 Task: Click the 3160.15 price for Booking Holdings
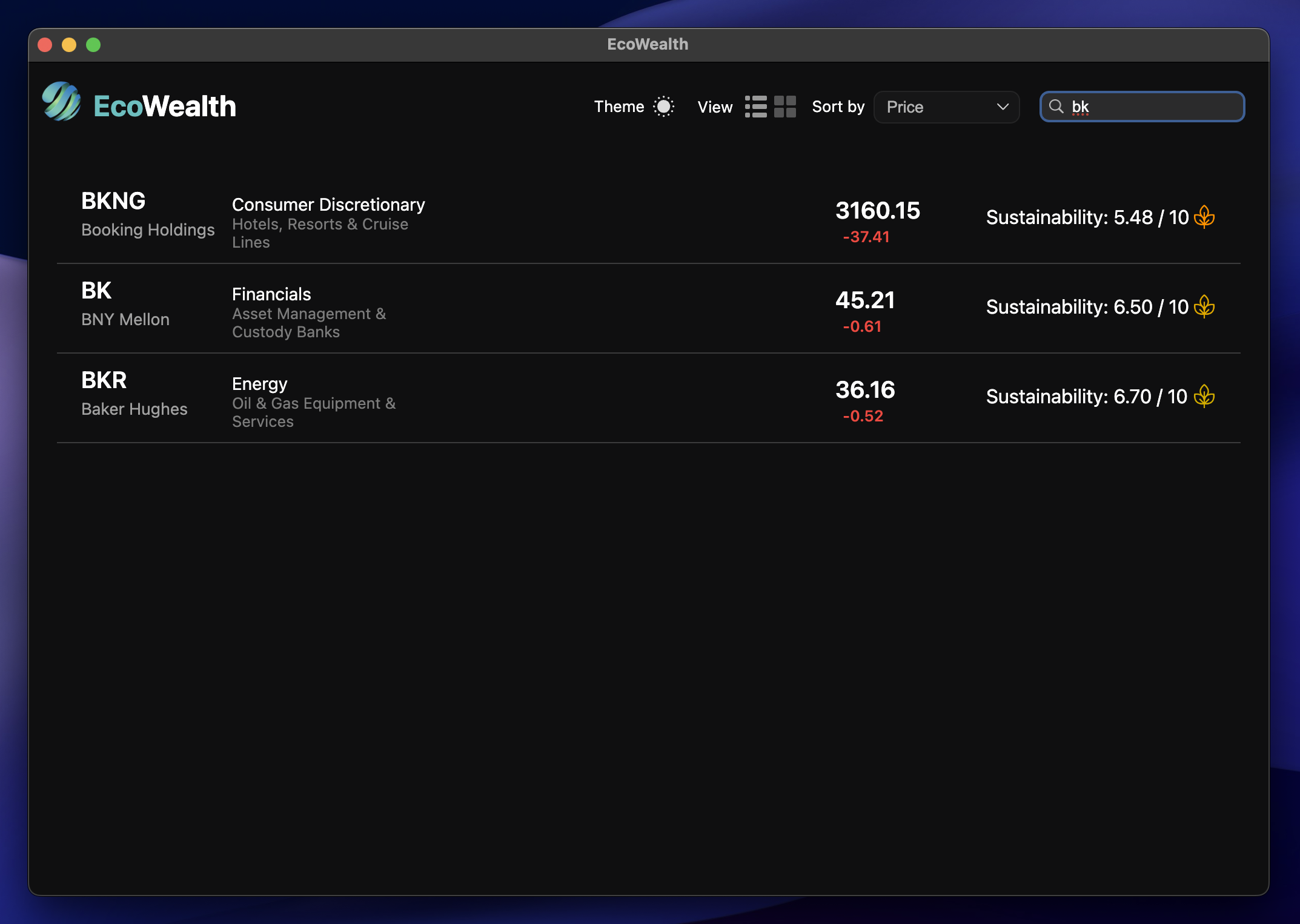[877, 211]
